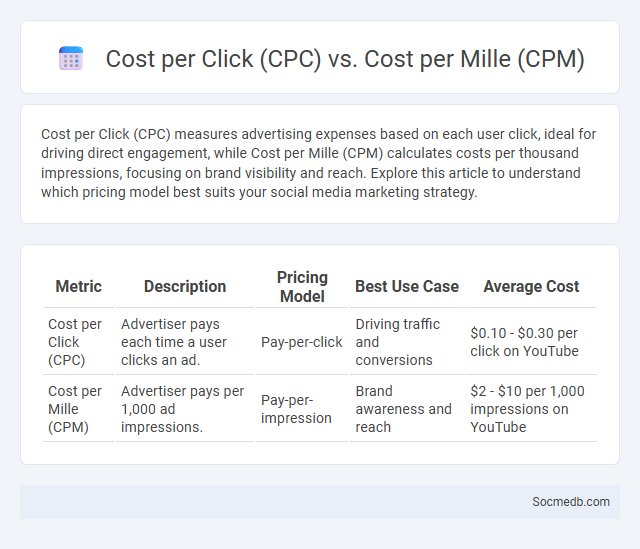Click the 'Driving traffic and conversions' cell
This screenshot has height=549, width=640.
click(x=407, y=342)
